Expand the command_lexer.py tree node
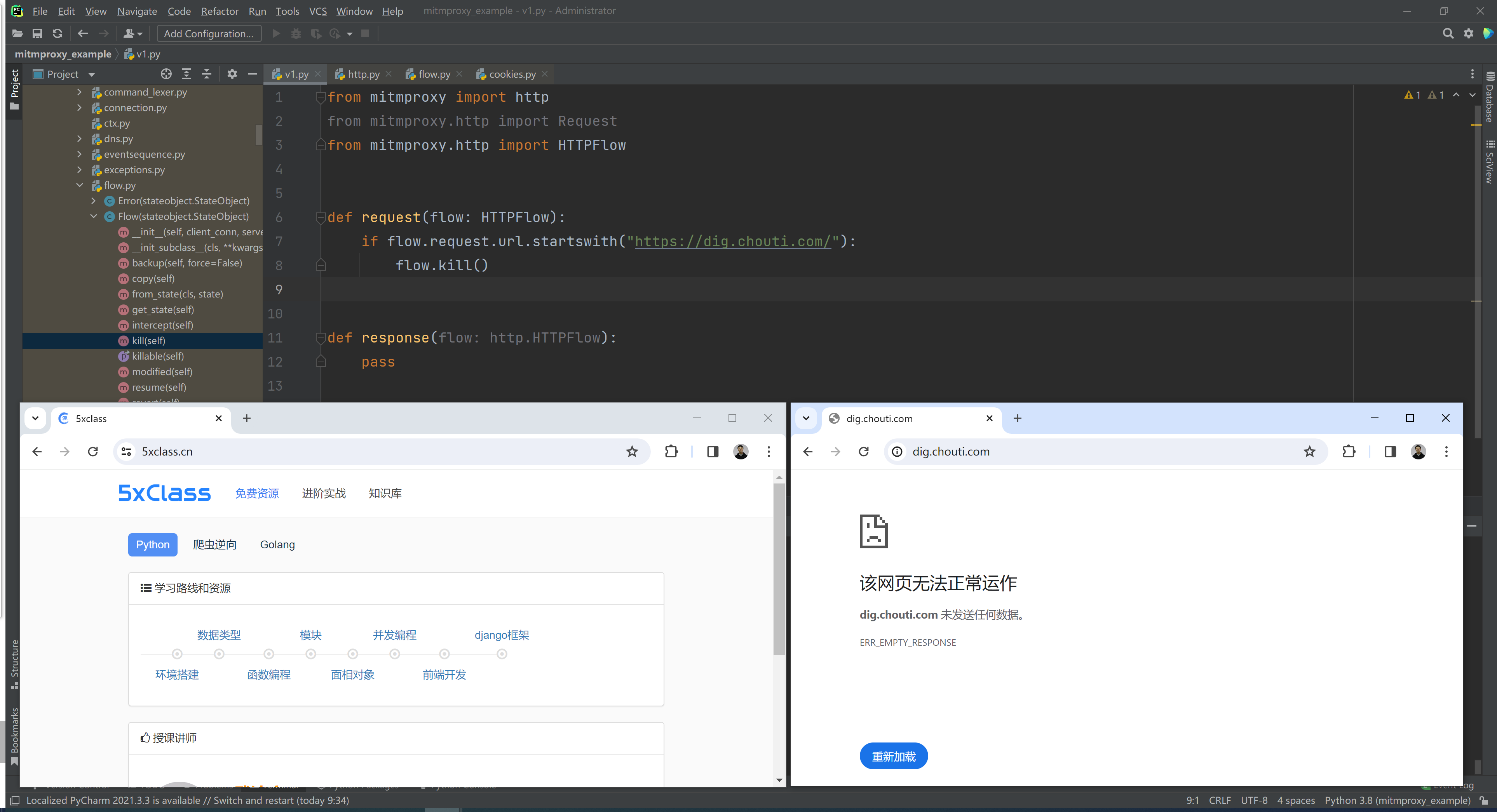The image size is (1497, 812). [x=80, y=92]
